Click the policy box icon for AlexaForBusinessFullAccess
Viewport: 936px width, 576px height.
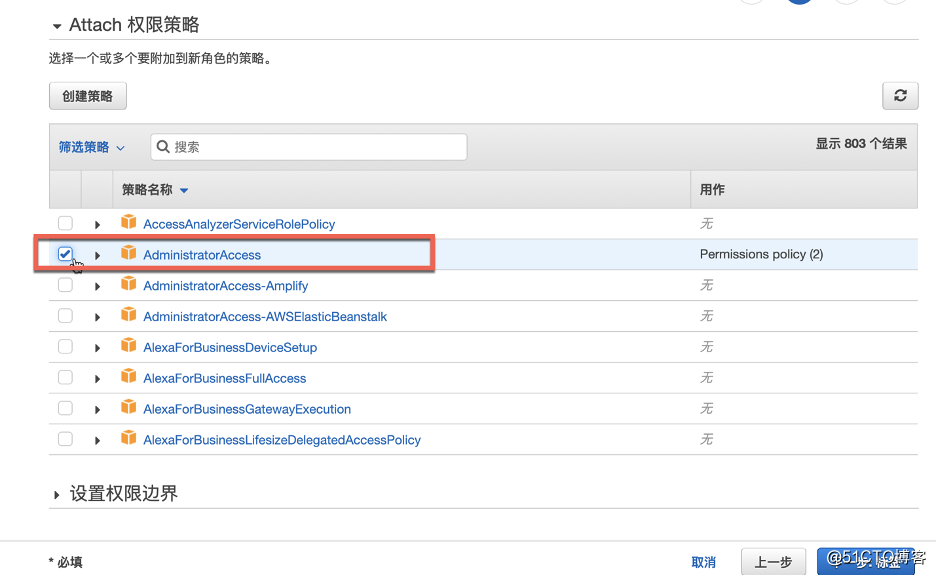[128, 376]
